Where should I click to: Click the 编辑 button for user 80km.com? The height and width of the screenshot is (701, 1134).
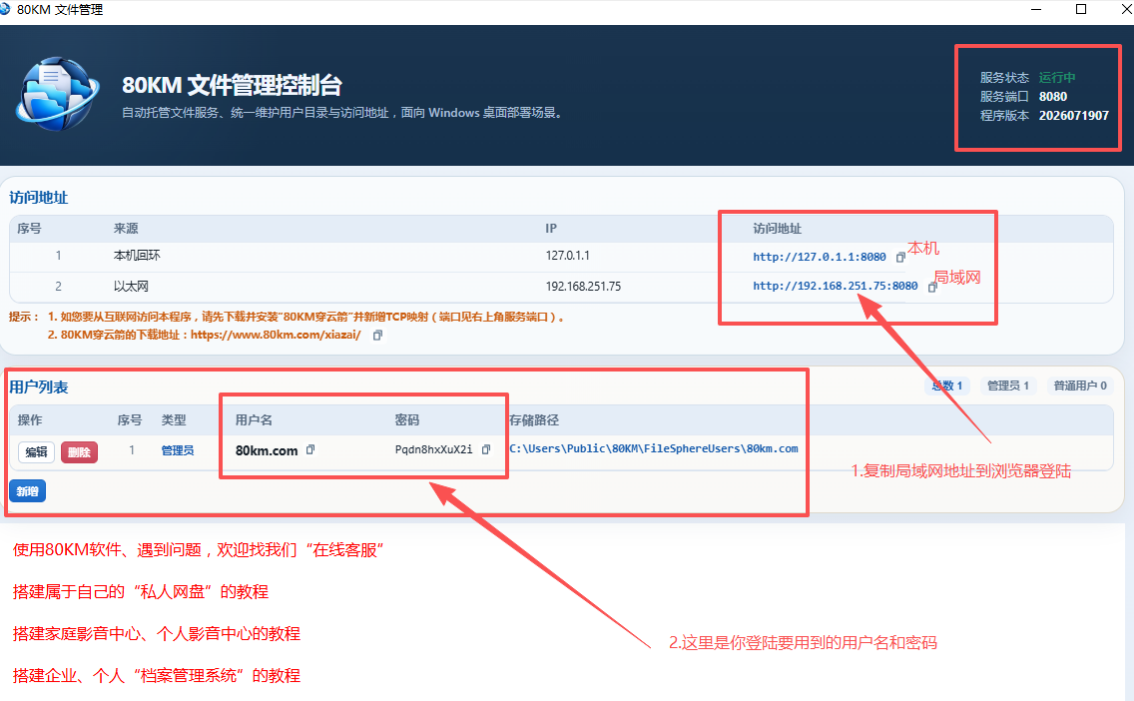click(36, 452)
